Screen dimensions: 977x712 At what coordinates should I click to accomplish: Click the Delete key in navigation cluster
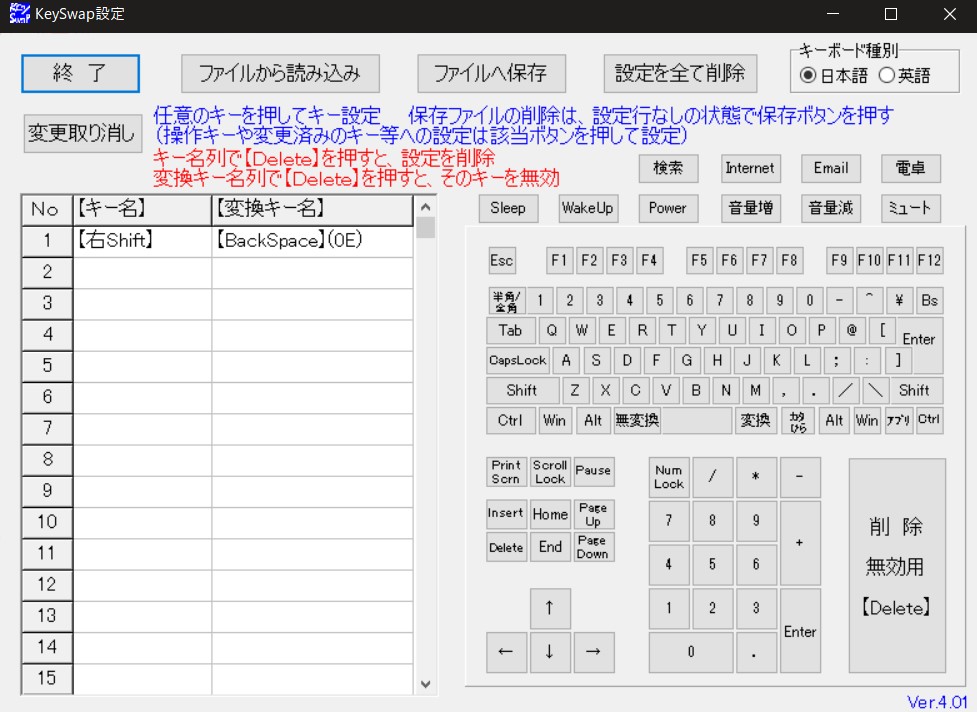(x=506, y=547)
